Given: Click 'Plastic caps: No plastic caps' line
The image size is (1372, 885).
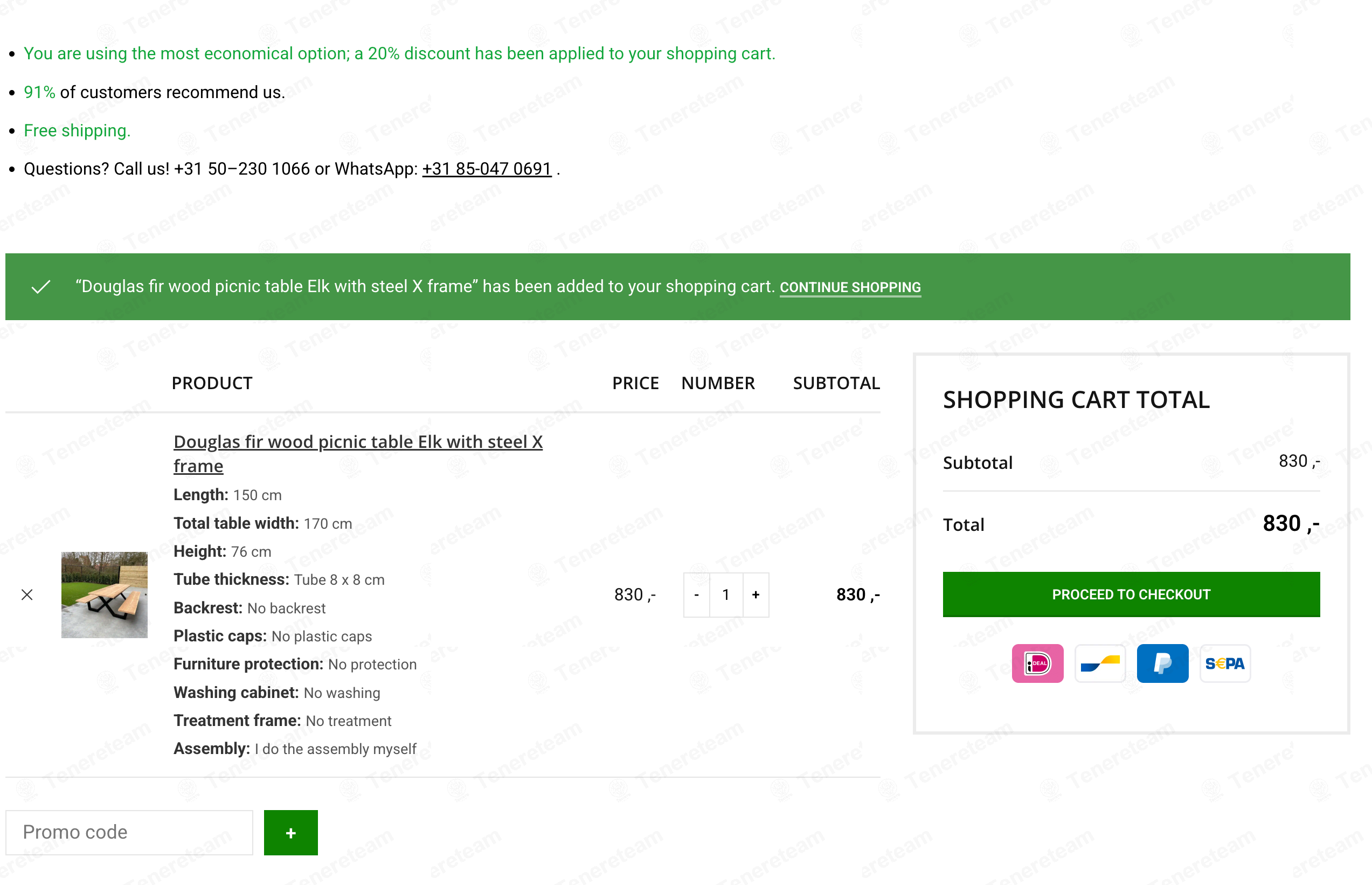Looking at the screenshot, I should [x=273, y=636].
